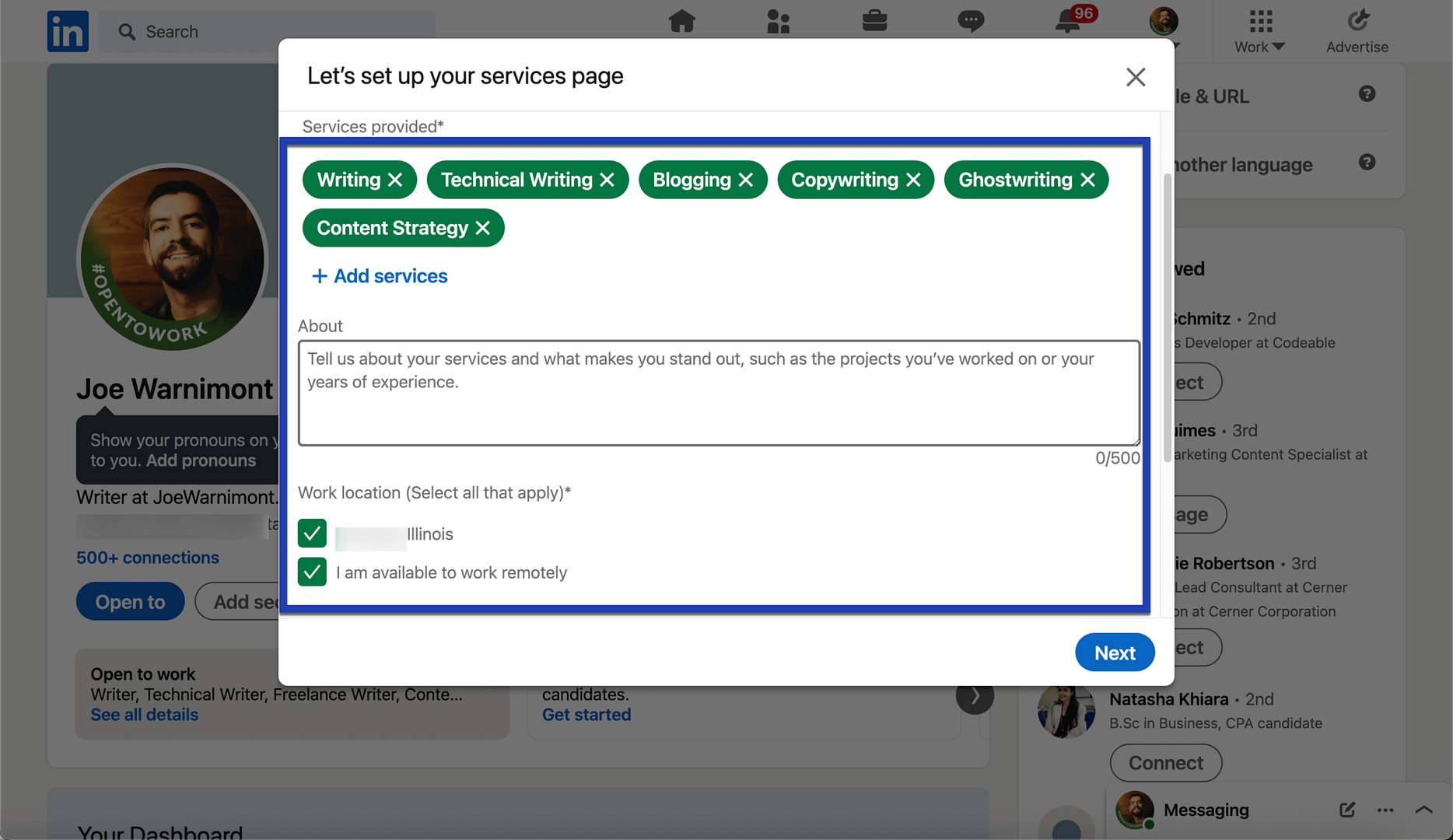Disable 'I am available to work remotely'

[312, 572]
